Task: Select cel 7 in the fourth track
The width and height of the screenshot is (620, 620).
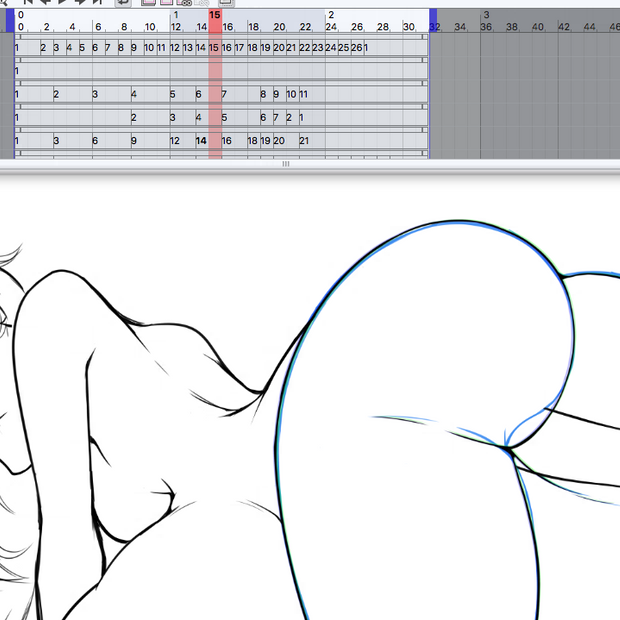Action: tap(276, 117)
